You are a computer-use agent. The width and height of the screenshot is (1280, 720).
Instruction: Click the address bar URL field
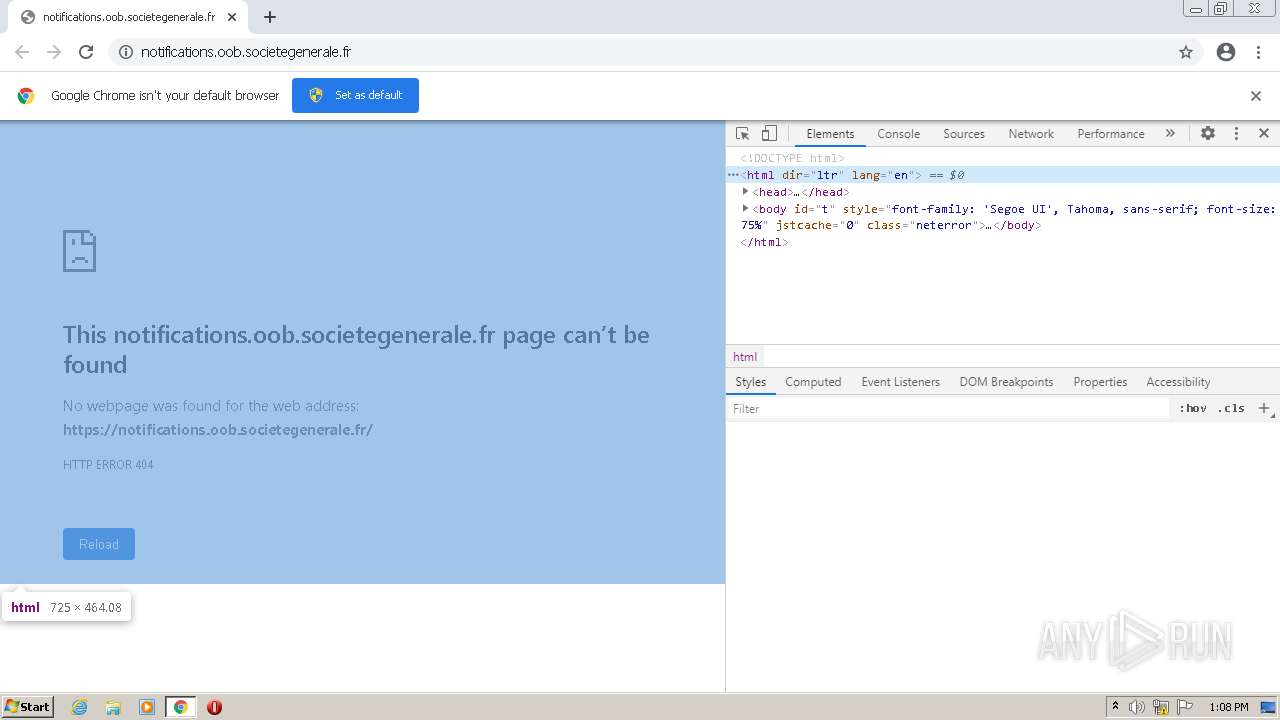[x=655, y=52]
